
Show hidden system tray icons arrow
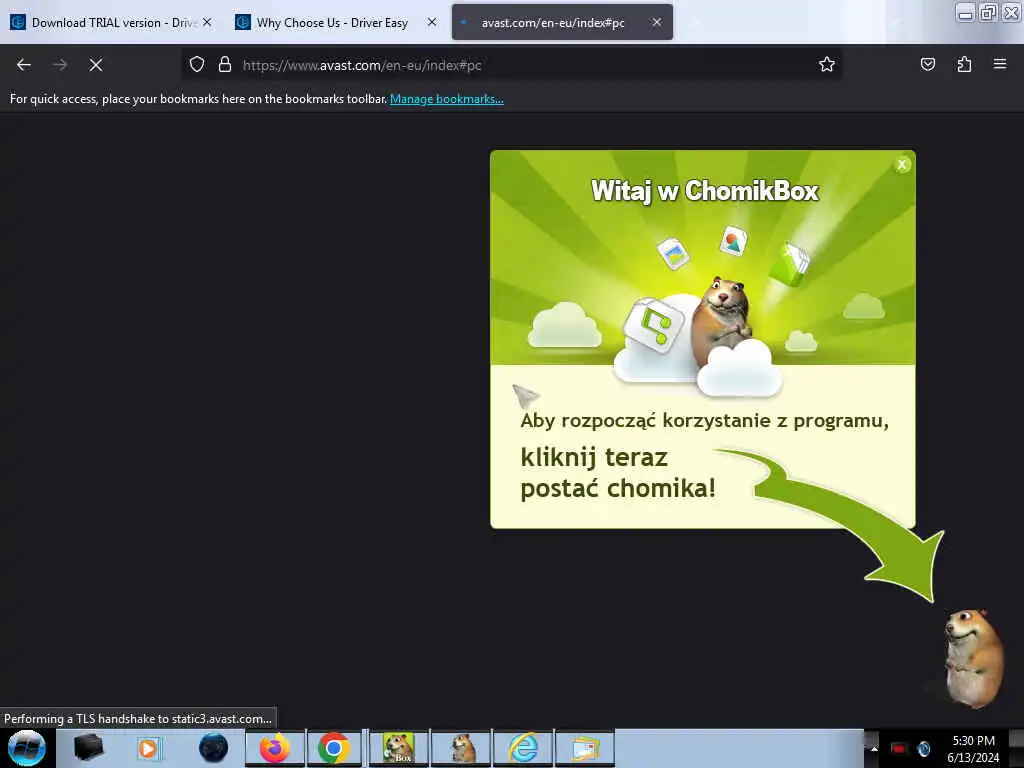point(874,748)
